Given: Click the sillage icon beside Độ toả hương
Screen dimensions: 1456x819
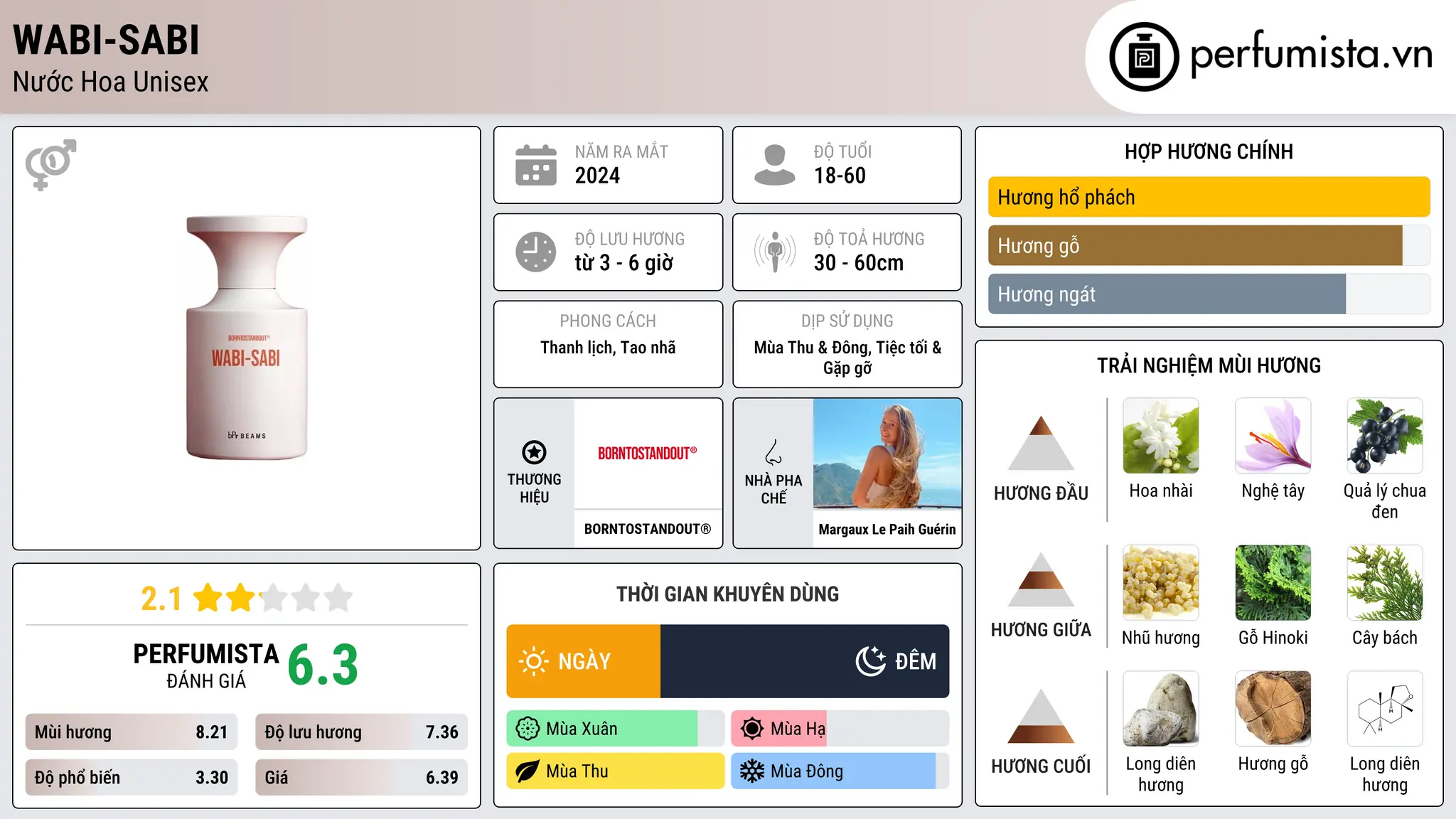Looking at the screenshot, I should point(775,252).
